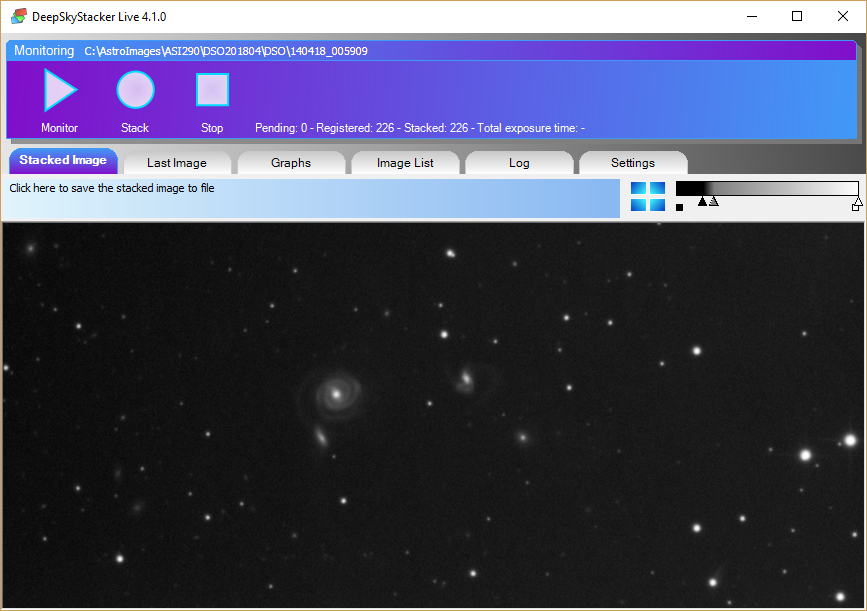Viewport: 867px width, 611px height.
Task: View the Log tab
Action: [x=519, y=163]
